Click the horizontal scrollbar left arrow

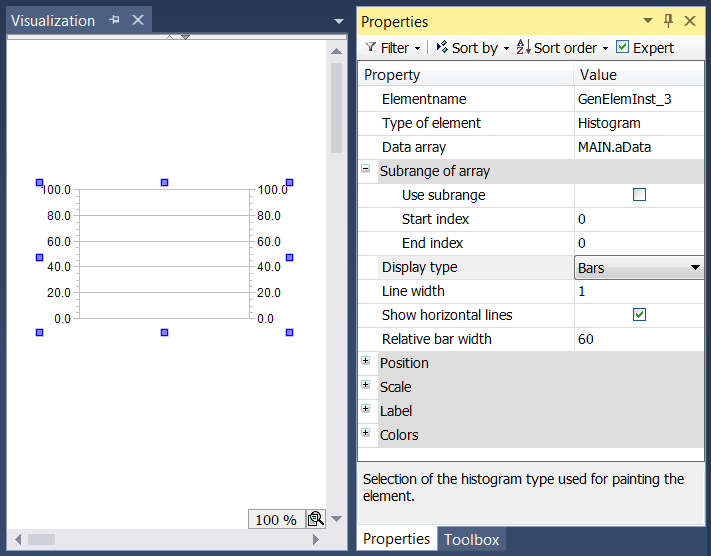pyautogui.click(x=18, y=539)
